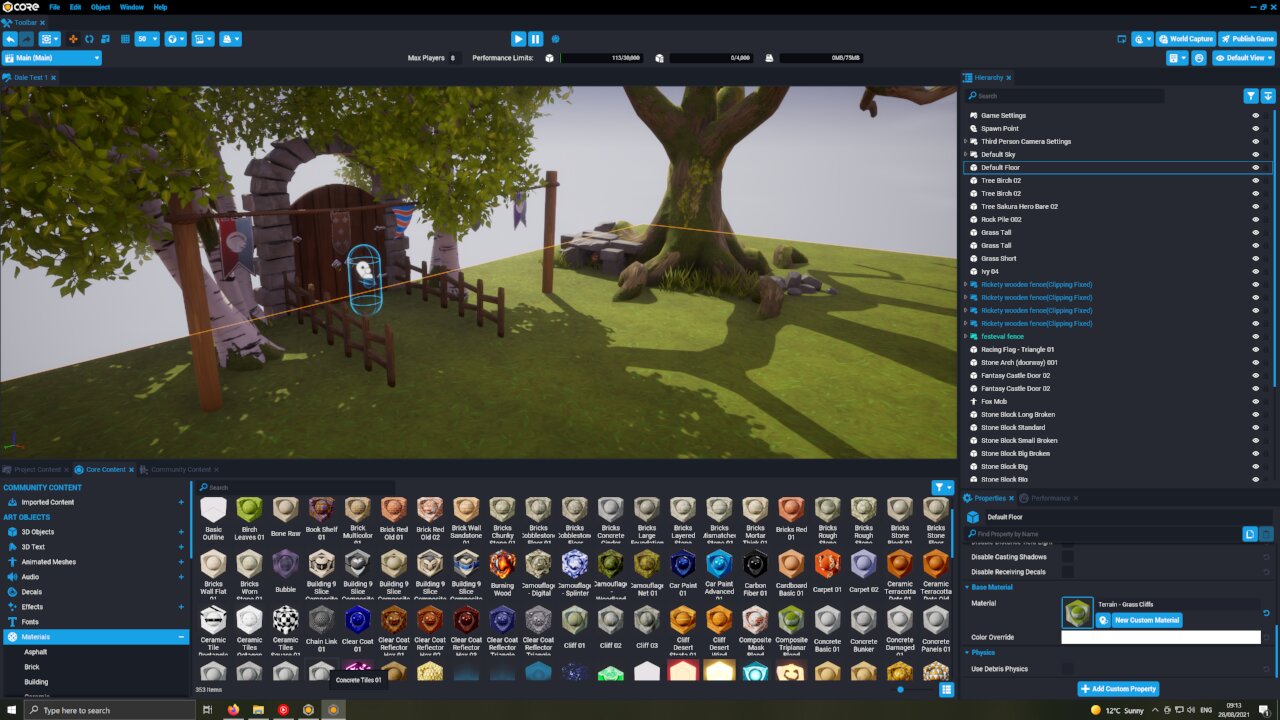Select the Bubble material icon

pos(285,563)
